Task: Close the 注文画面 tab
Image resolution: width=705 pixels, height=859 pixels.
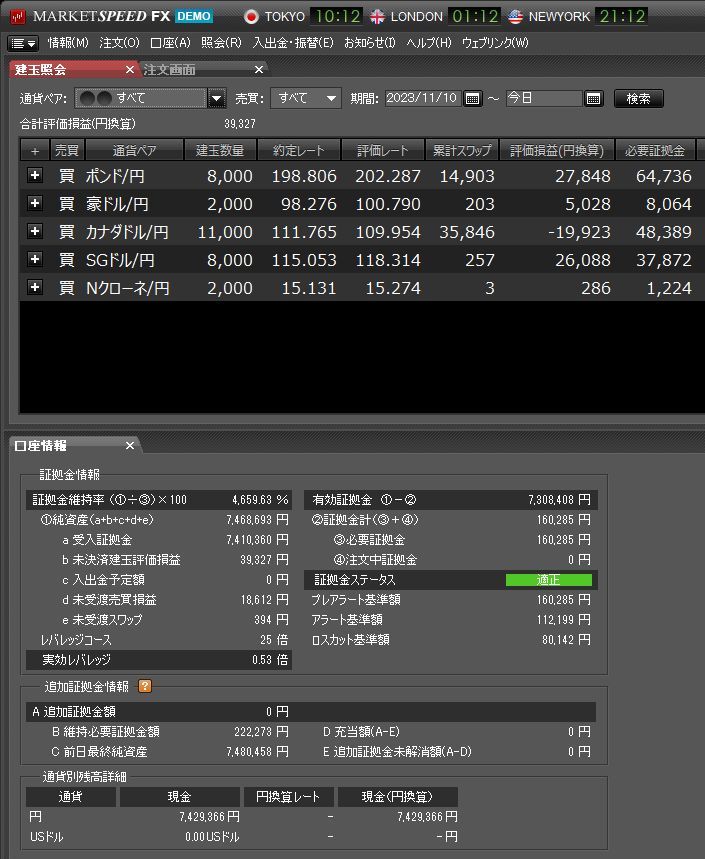Action: point(259,69)
